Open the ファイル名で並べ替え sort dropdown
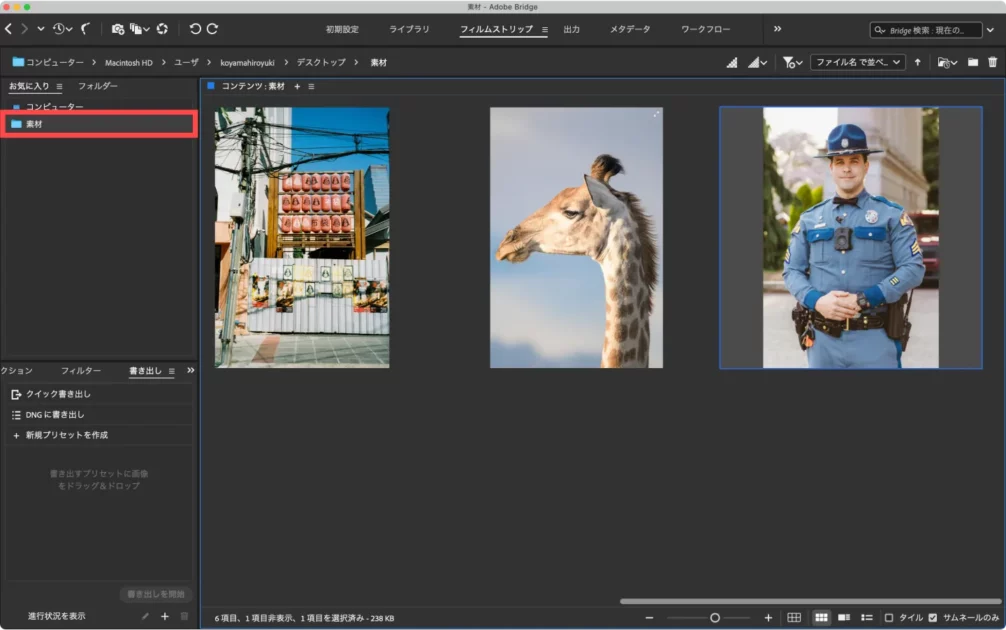The image size is (1006, 630). click(857, 62)
